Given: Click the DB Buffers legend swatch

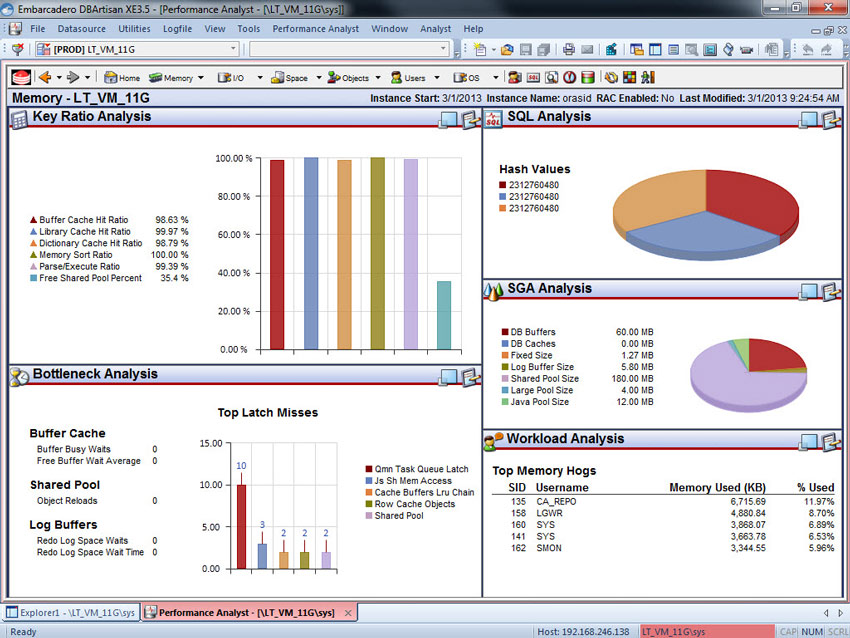Looking at the screenshot, I should pyautogui.click(x=505, y=332).
